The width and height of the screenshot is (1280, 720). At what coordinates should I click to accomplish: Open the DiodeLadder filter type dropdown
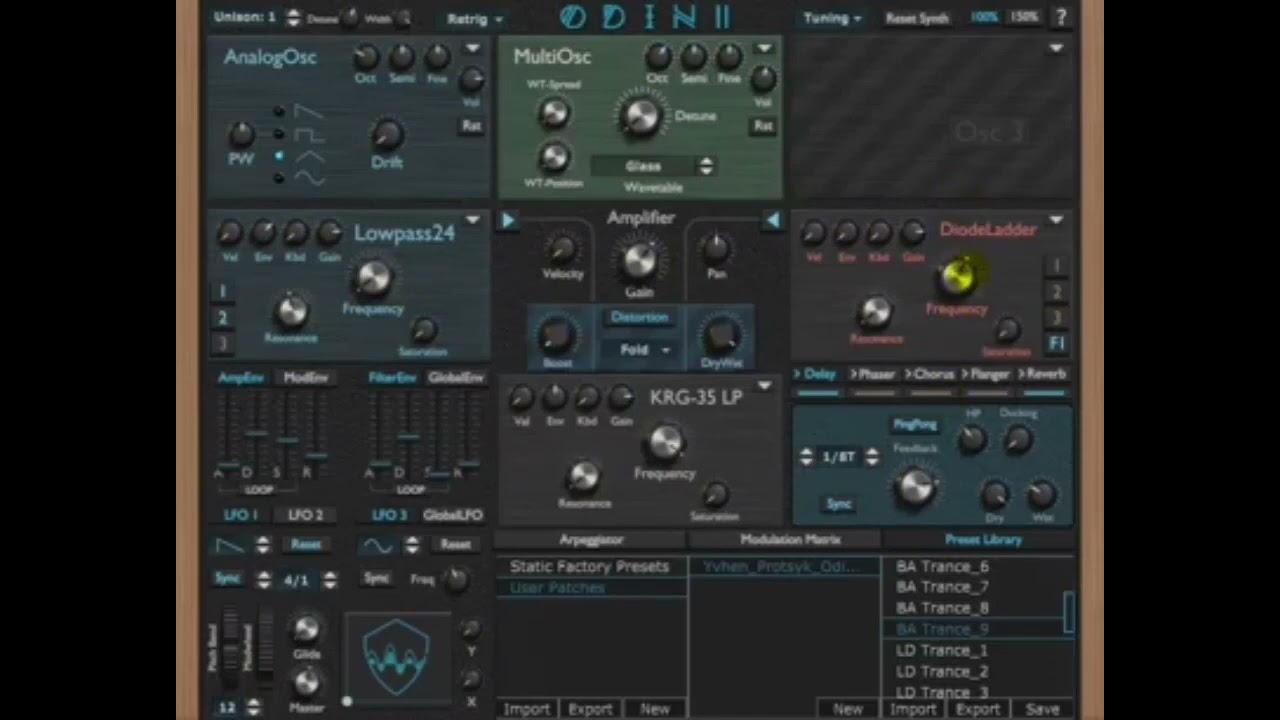pos(1056,221)
